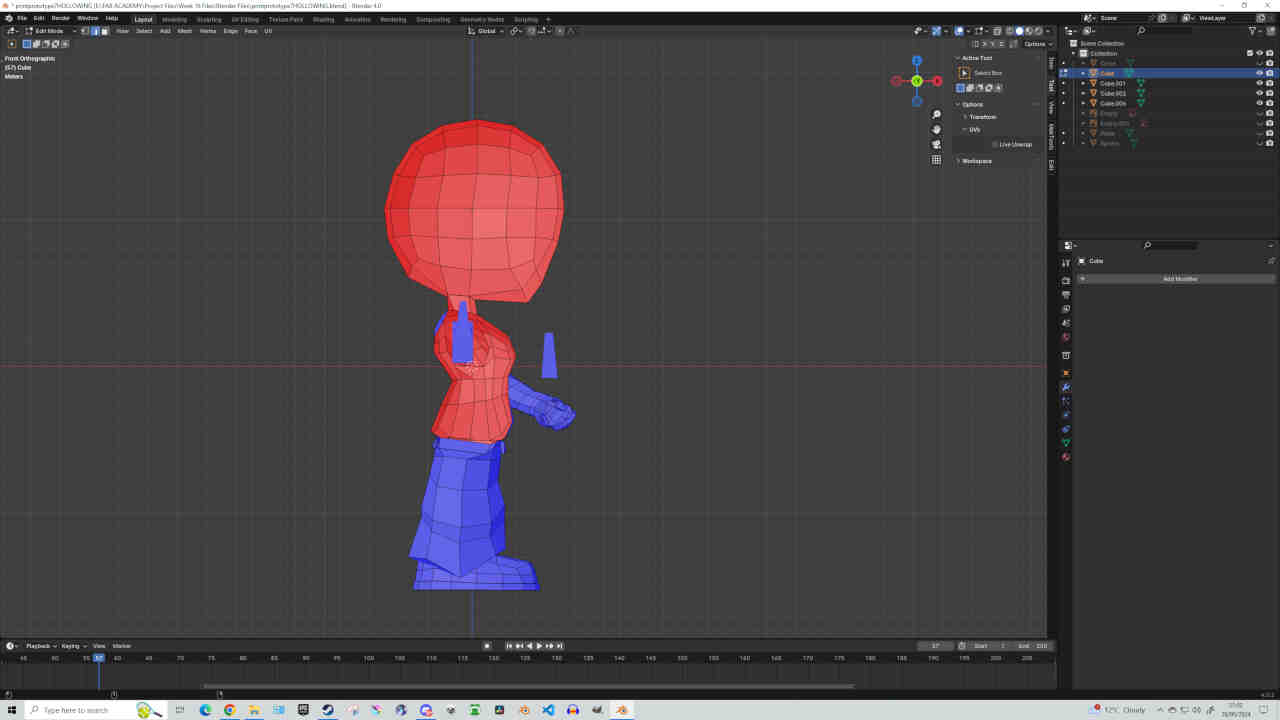Viewport: 1280px width, 720px height.
Task: Open the Object Constraints properties tab
Action: point(1066,429)
